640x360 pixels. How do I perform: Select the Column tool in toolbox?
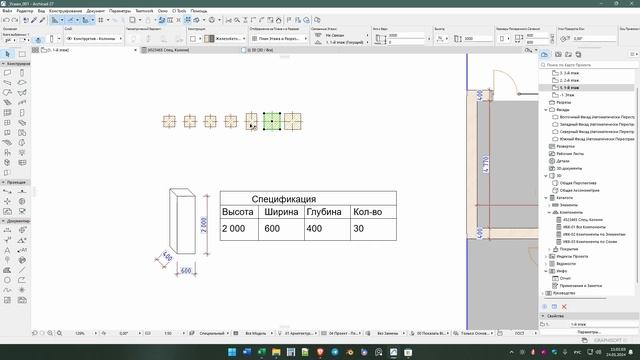tap(22, 73)
